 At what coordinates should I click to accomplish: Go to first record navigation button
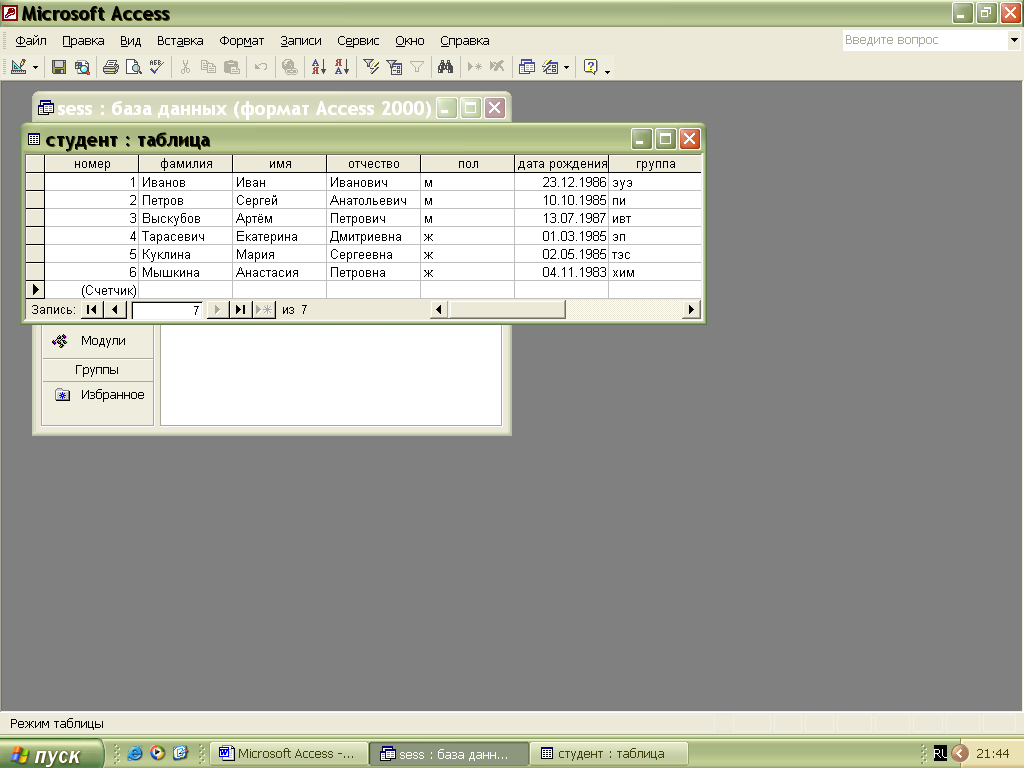click(x=91, y=310)
